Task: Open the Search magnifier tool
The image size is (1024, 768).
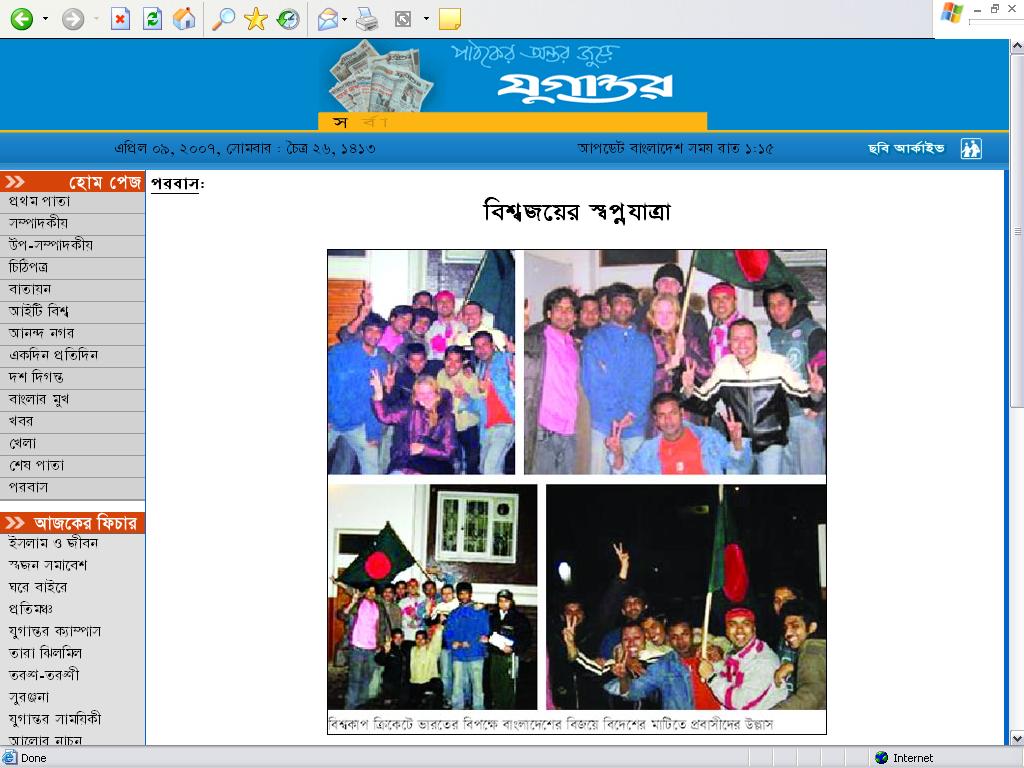Action: pyautogui.click(x=223, y=19)
